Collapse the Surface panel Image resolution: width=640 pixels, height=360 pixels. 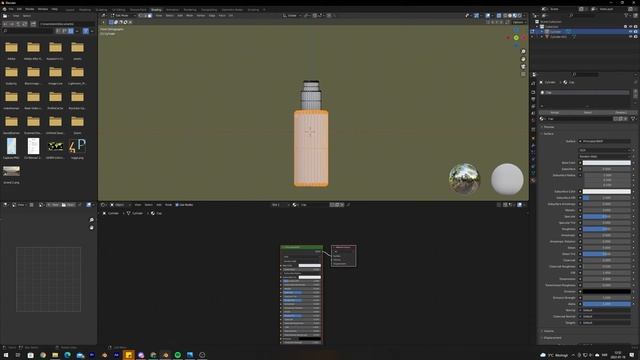[549, 133]
